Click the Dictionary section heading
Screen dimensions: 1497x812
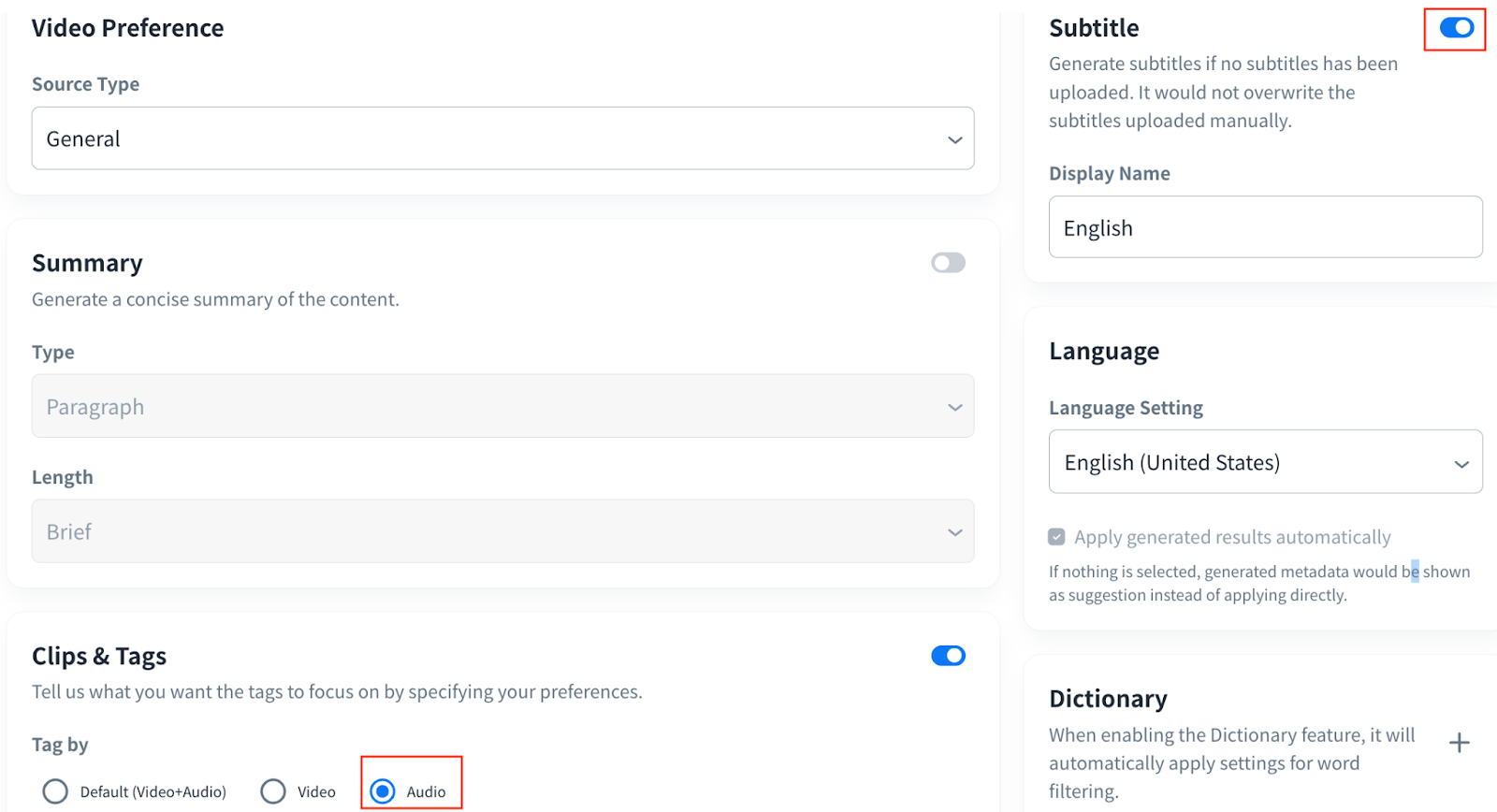click(x=1108, y=699)
